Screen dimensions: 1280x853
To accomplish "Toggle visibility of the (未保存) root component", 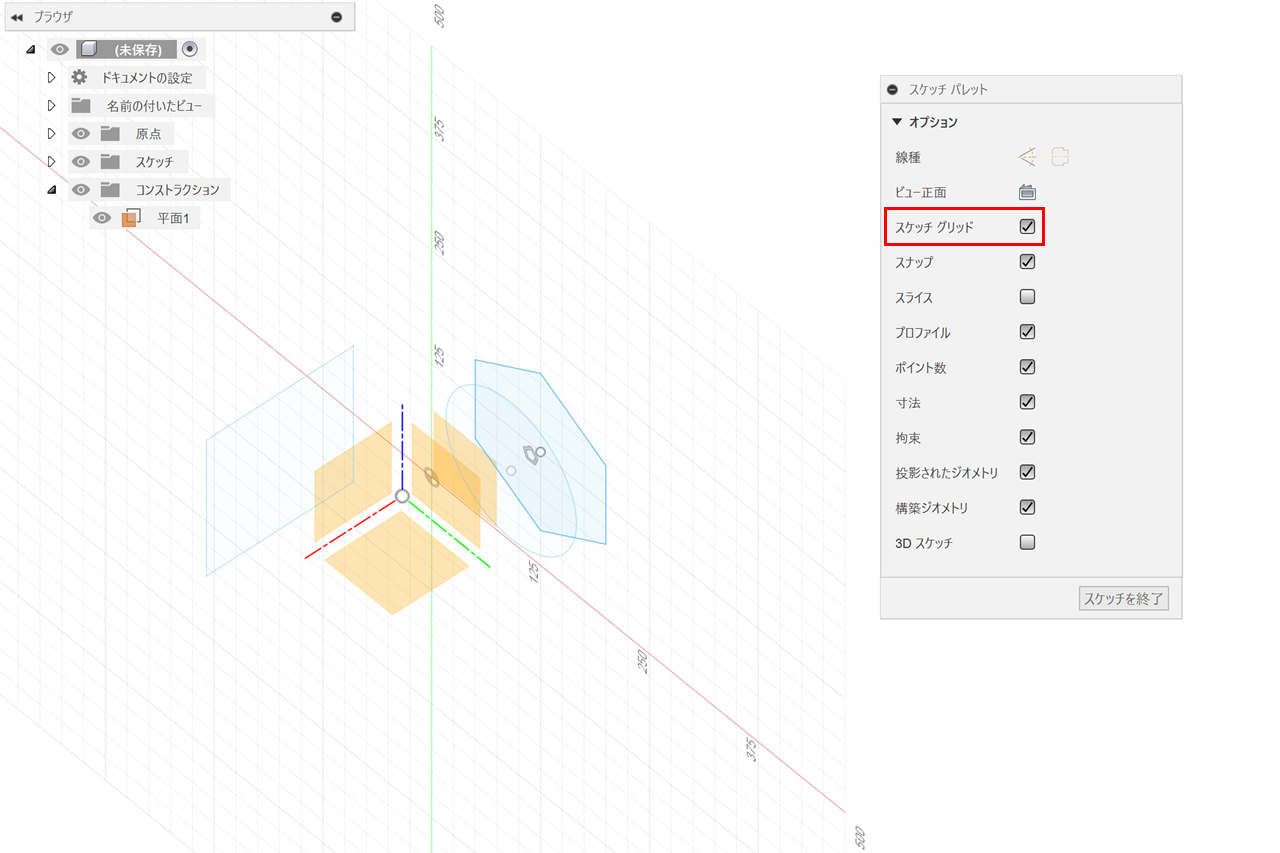I will [x=60, y=49].
